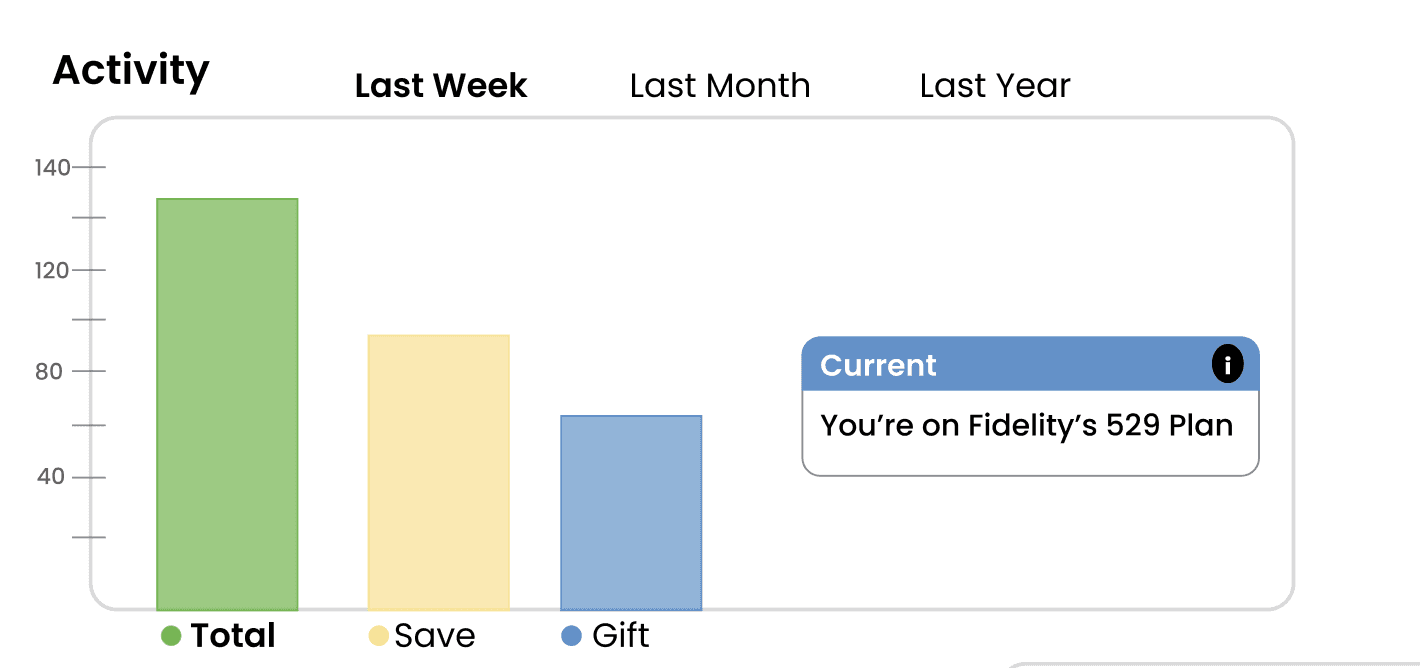This screenshot has height=668, width=1420.
Task: Toggle the Gift legend label
Action: click(x=621, y=635)
